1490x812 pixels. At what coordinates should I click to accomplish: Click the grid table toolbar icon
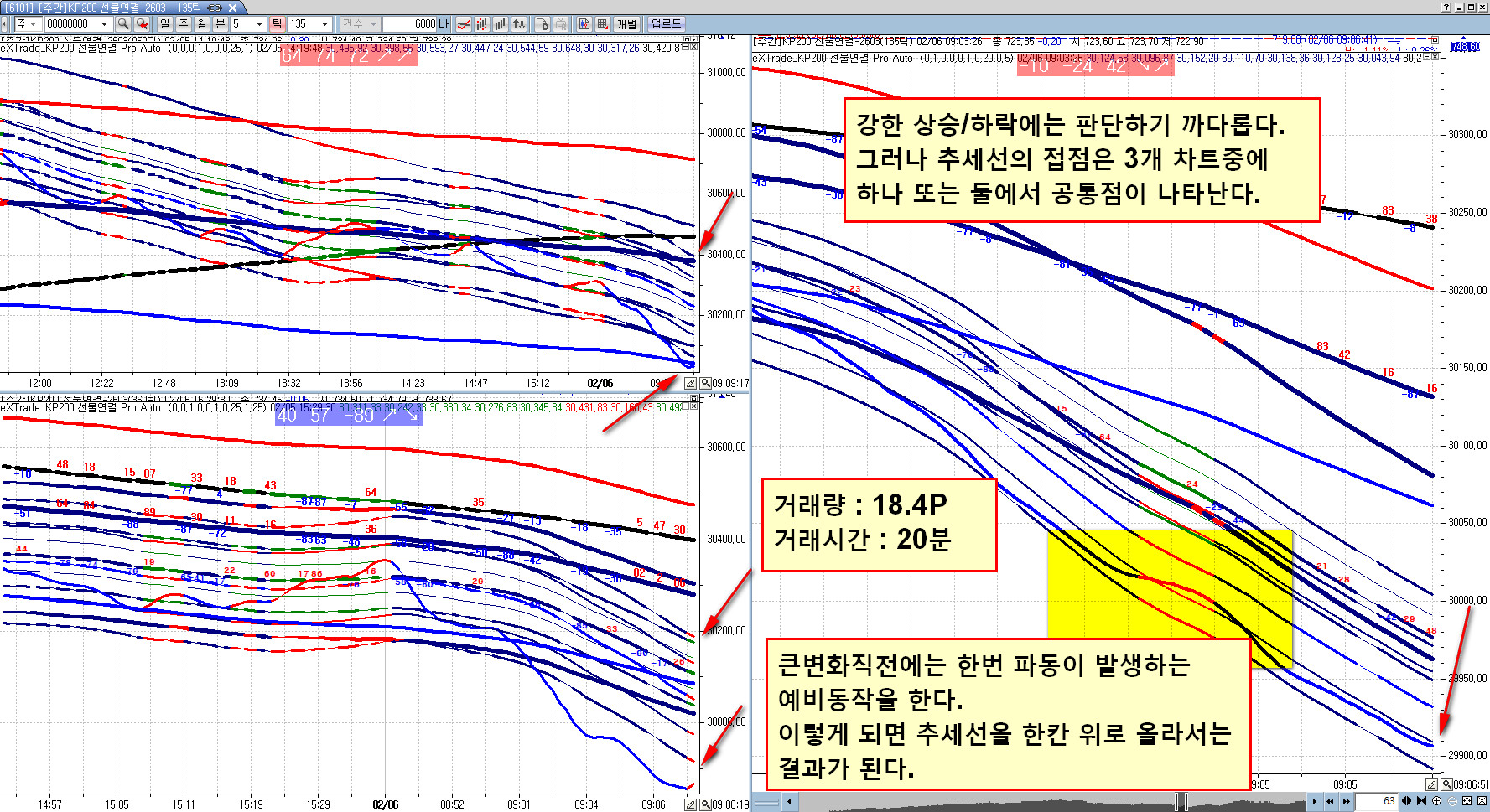tap(602, 24)
